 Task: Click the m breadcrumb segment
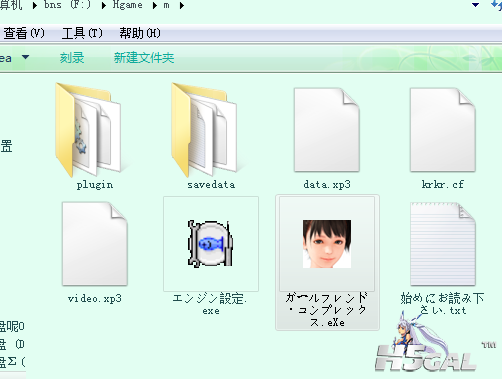pyautogui.click(x=166, y=5)
